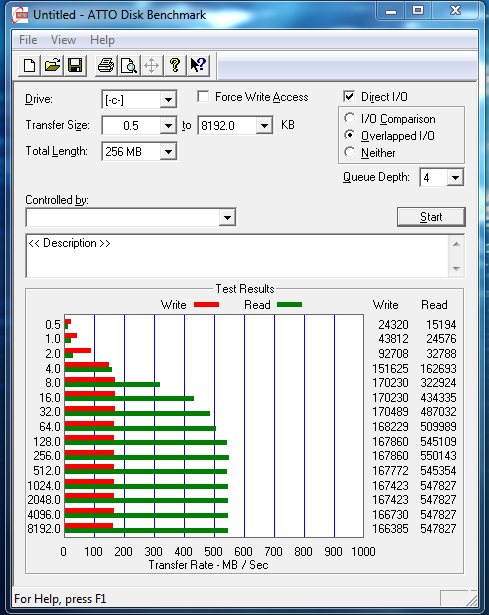This screenshot has width=489, height=615.
Task: Choose the Neither radio option
Action: coord(349,152)
